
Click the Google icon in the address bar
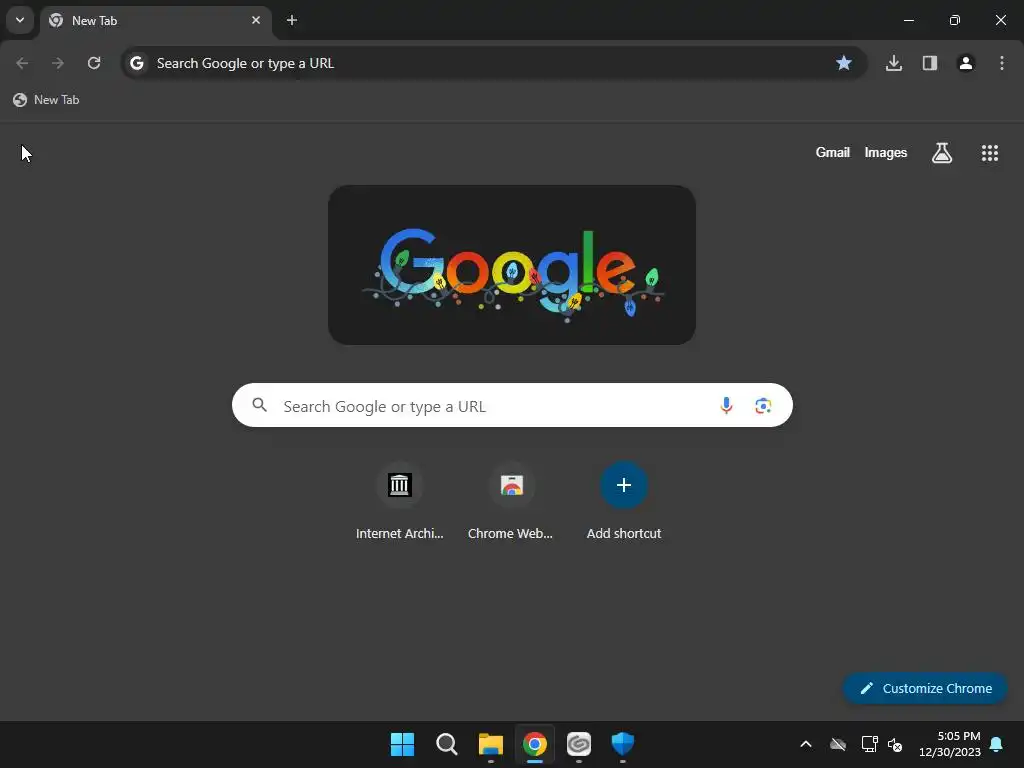pyautogui.click(x=136, y=63)
